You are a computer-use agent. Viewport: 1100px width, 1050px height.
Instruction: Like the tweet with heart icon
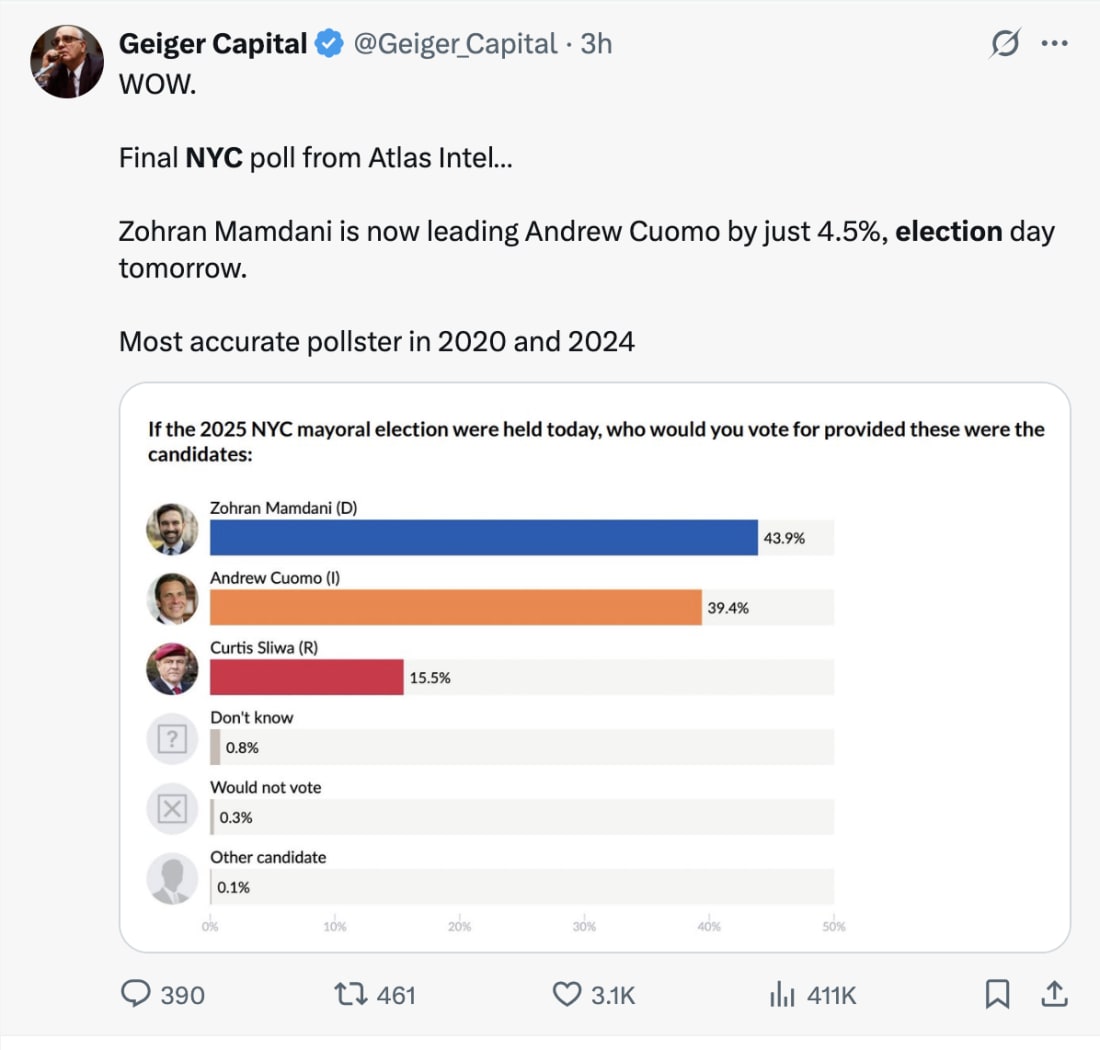tap(567, 994)
